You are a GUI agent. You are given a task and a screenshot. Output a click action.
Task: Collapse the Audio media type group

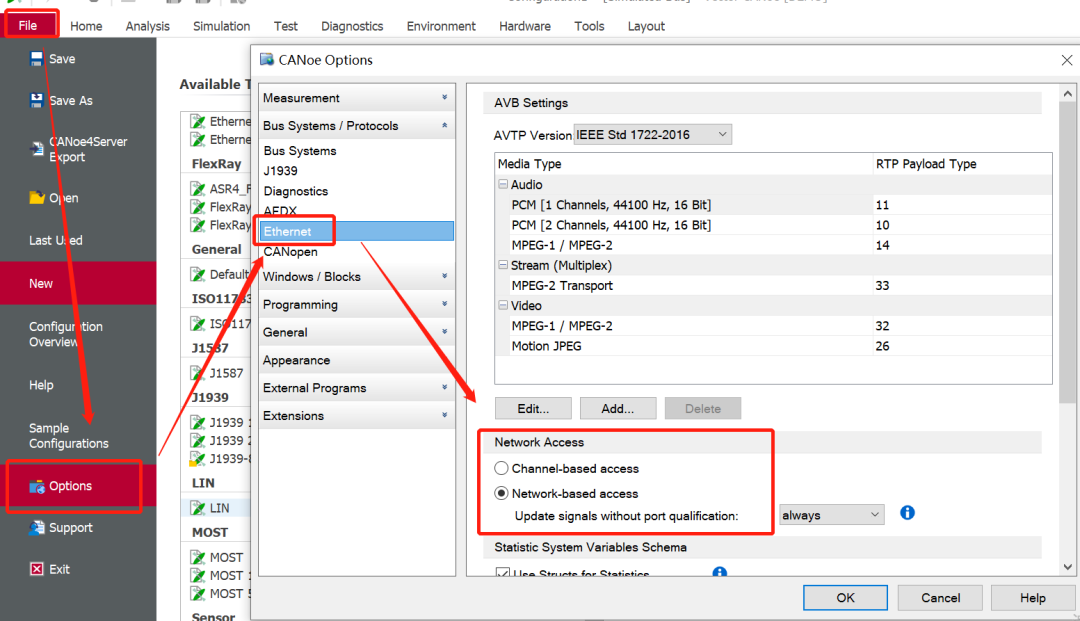pos(504,184)
